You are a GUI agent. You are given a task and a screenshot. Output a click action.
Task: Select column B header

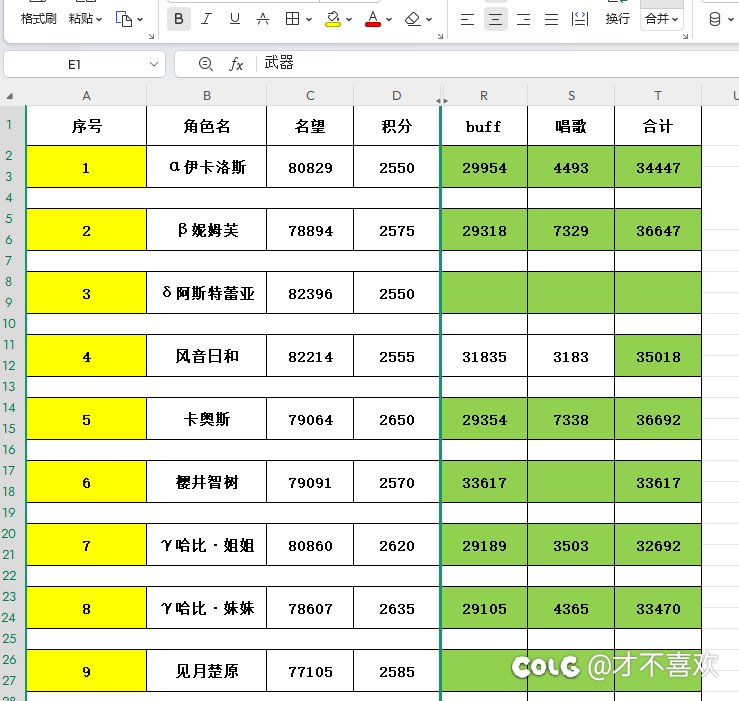tap(206, 96)
